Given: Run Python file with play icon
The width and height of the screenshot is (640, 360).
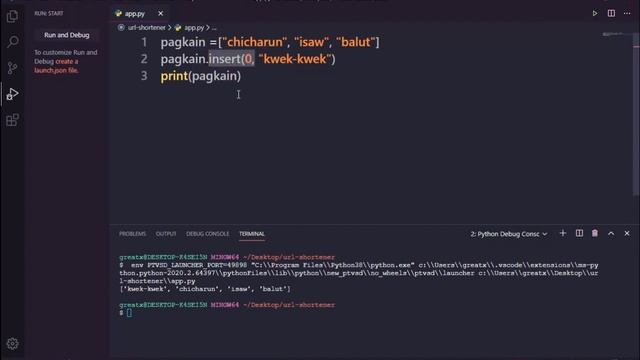Looking at the screenshot, I should tap(595, 13).
